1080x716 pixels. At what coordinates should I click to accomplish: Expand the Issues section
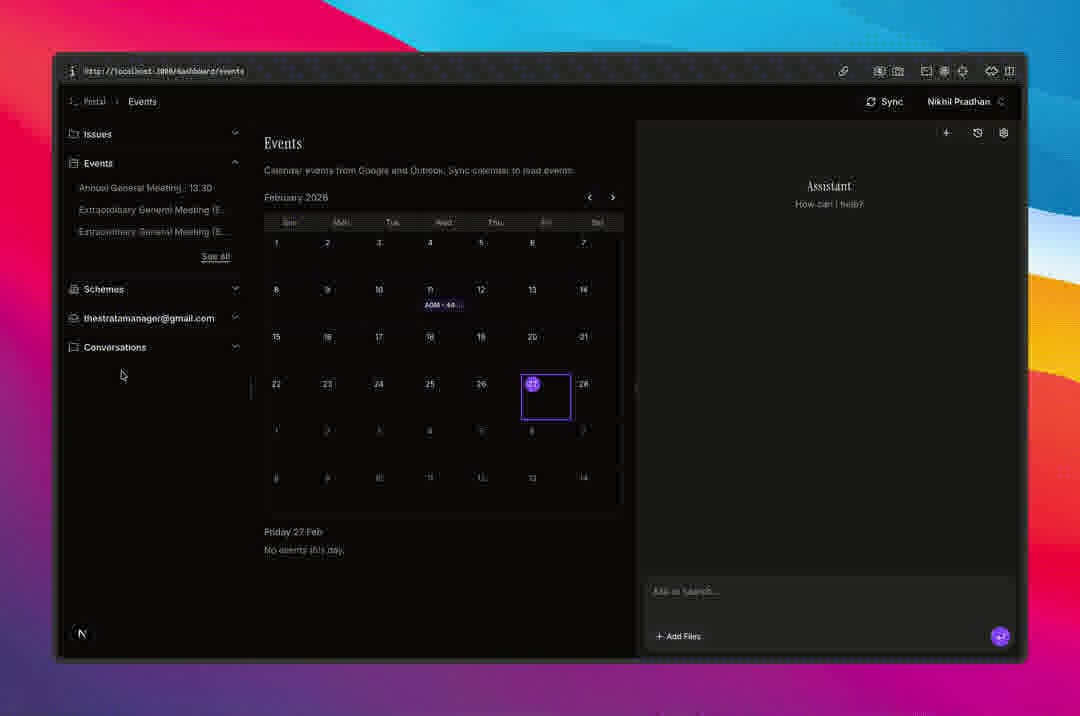[235, 133]
